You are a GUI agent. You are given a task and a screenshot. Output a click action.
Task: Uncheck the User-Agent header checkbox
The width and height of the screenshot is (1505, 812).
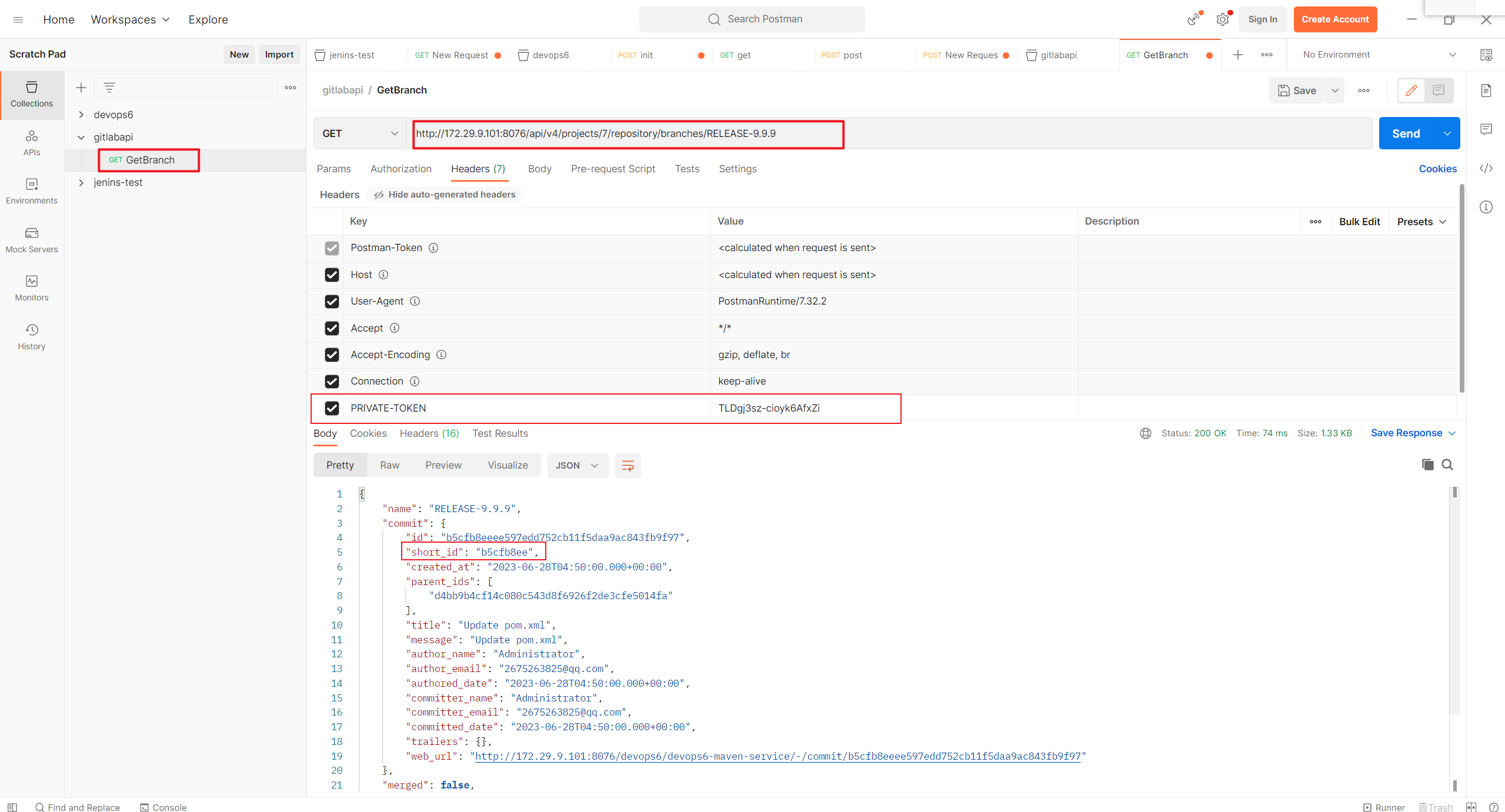(x=332, y=302)
